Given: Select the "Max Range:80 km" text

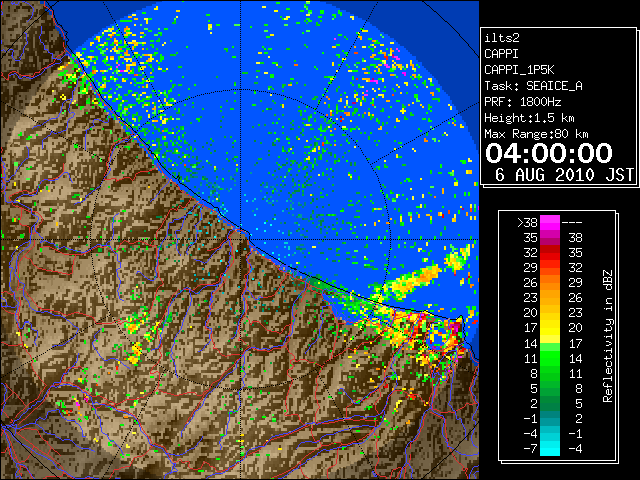Looking at the screenshot, I should [536, 134].
